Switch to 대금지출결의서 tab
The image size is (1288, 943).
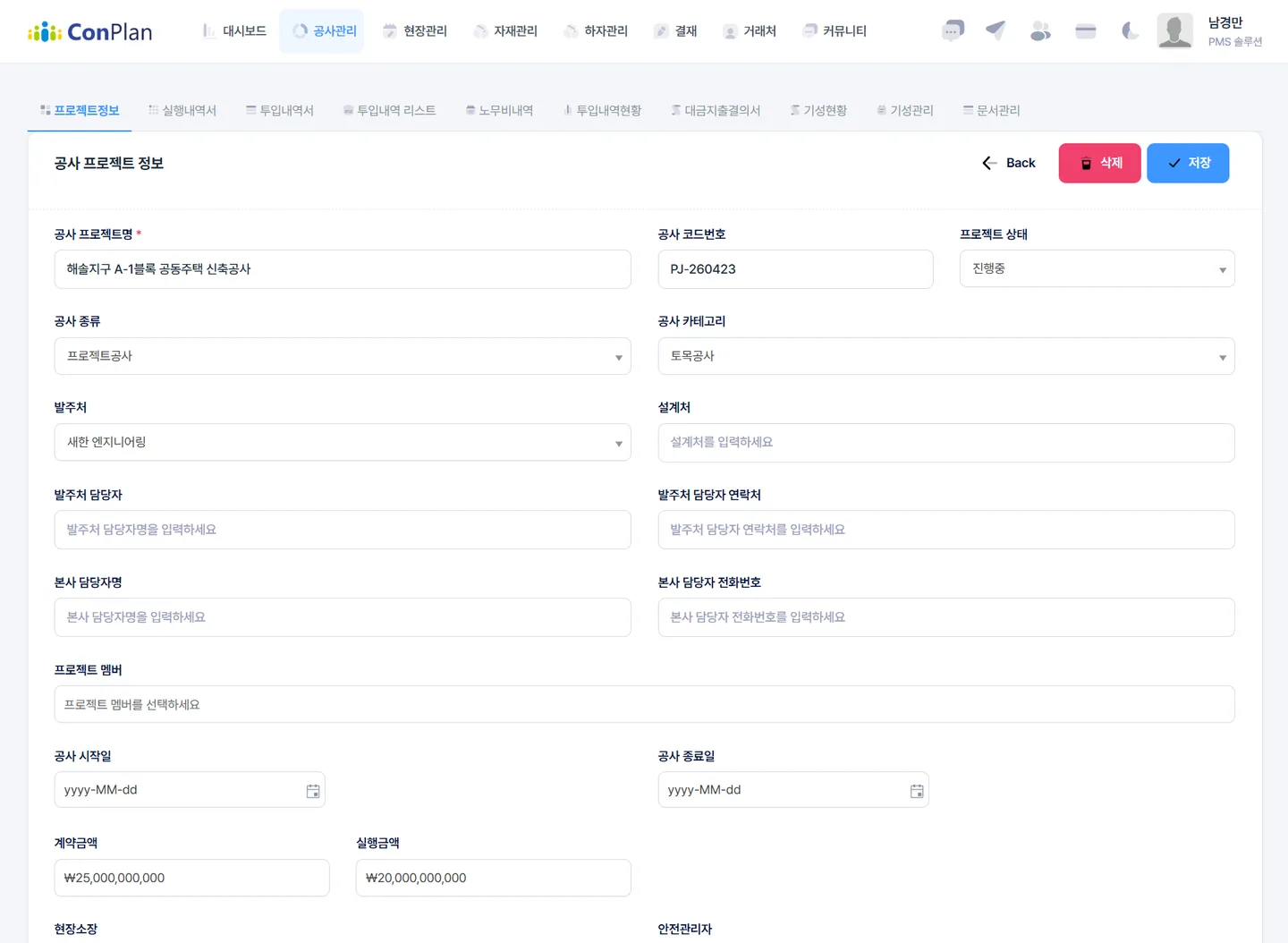click(716, 110)
